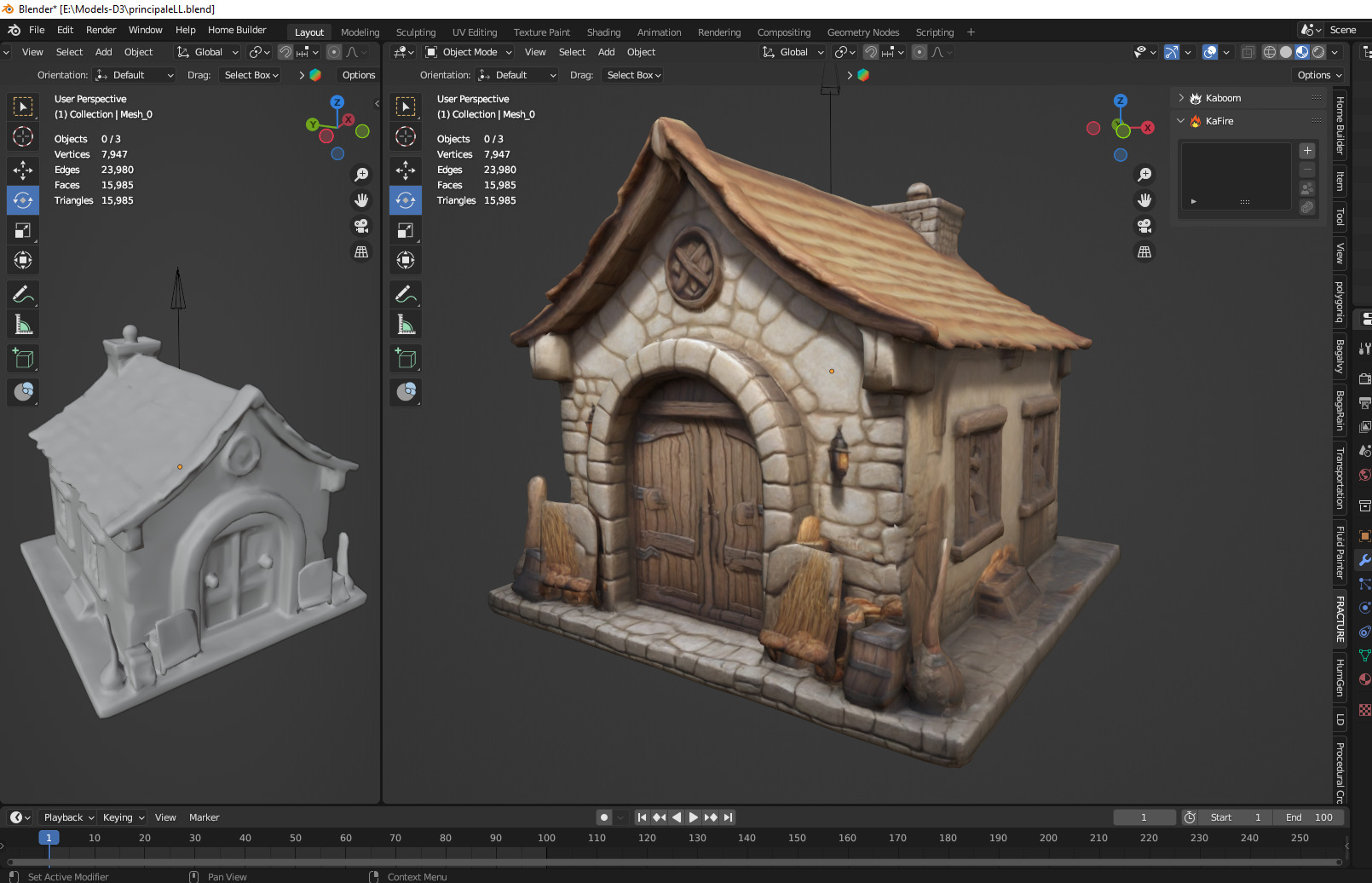This screenshot has height=883, width=1372.
Task: Open Global transform orientation in right viewport
Action: [x=793, y=52]
